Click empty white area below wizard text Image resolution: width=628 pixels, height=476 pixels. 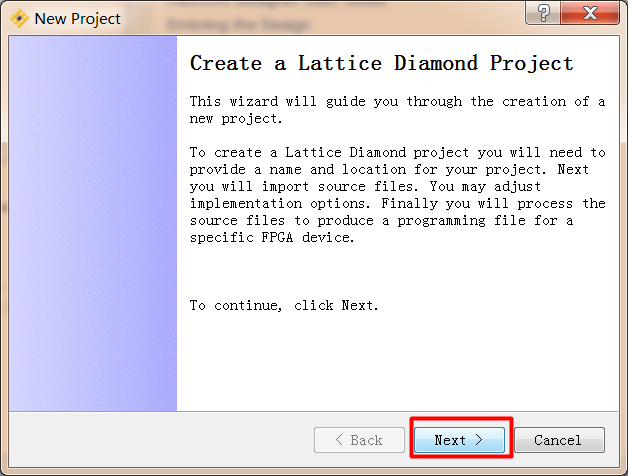pos(398,361)
